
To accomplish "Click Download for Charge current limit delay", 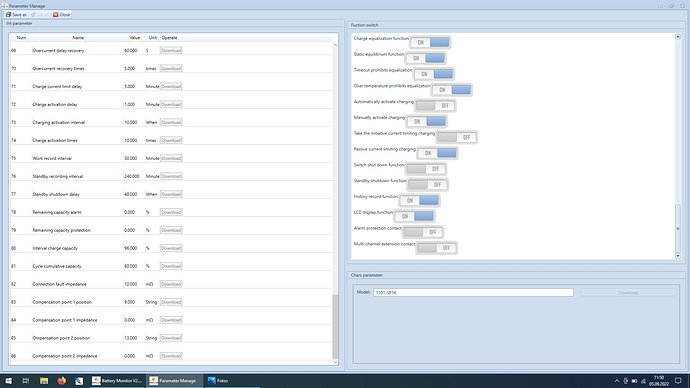I will [171, 87].
